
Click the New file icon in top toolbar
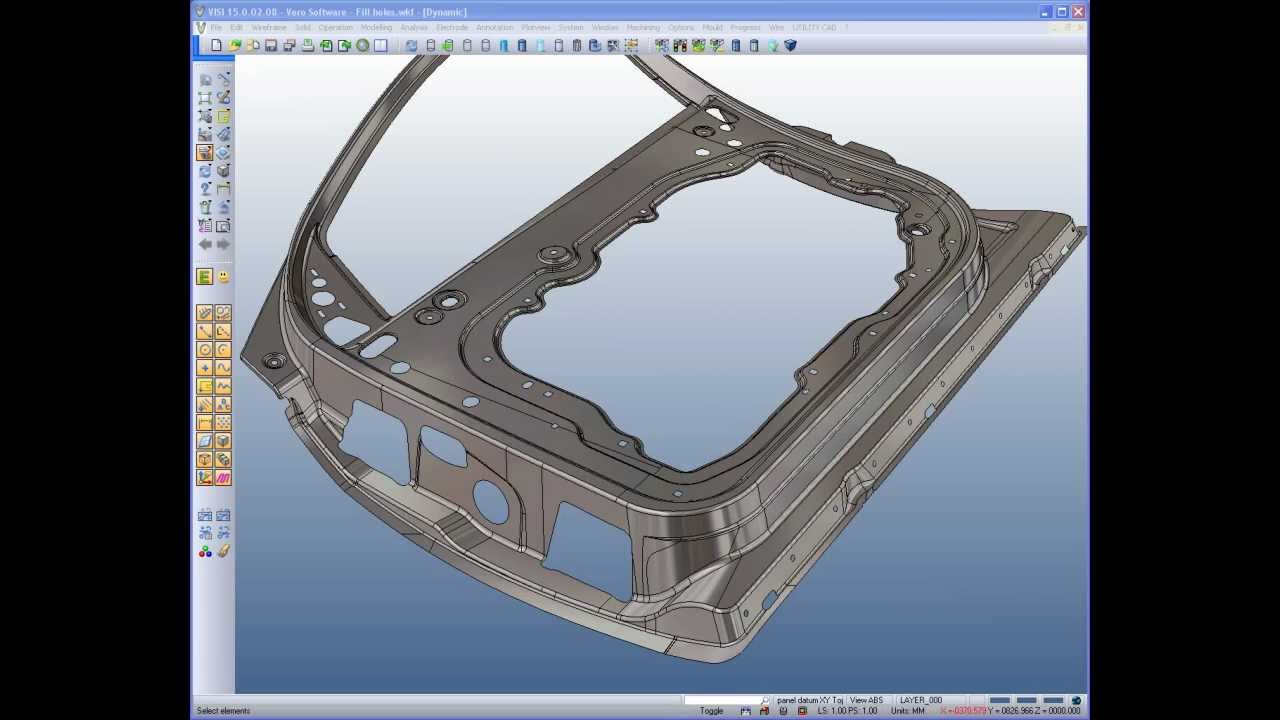point(216,45)
